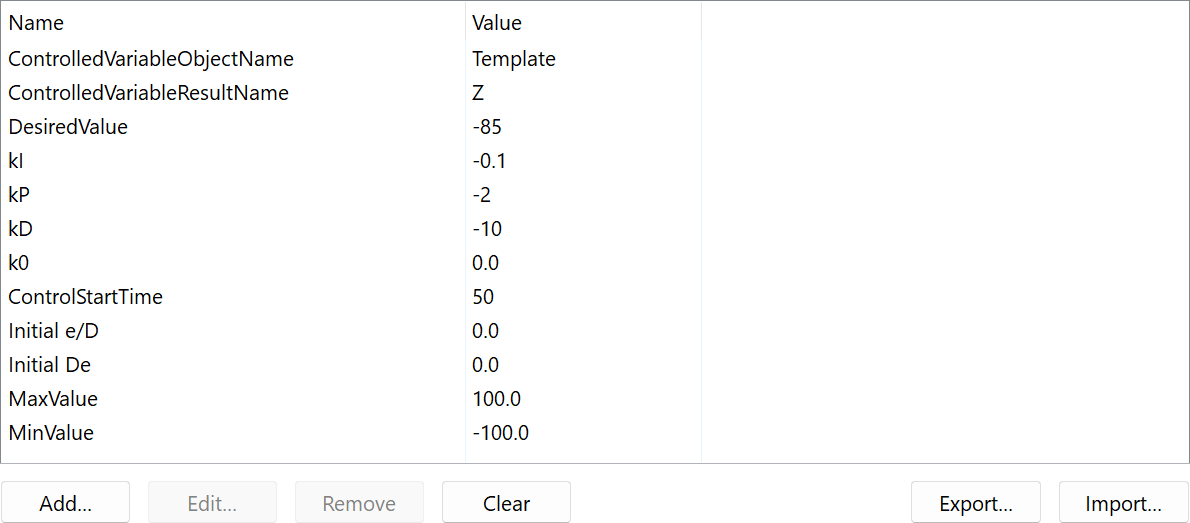The height and width of the screenshot is (523, 1190).
Task: Select the ControlledVariableObjectName row
Action: (151, 59)
